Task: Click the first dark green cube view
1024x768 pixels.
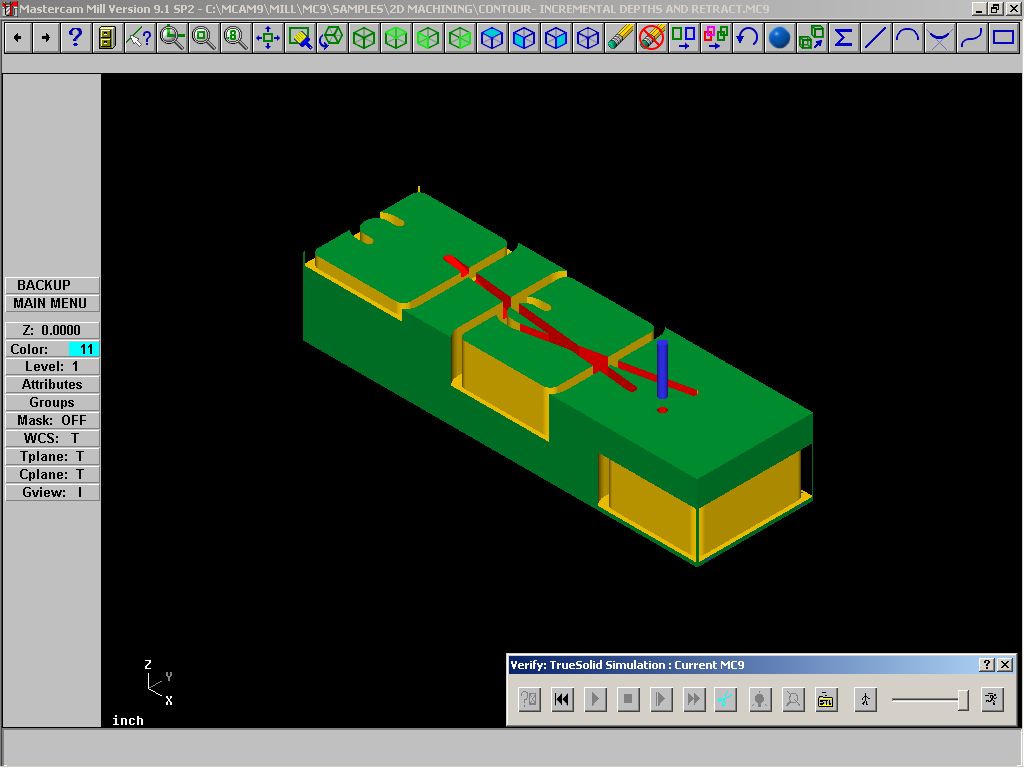Action: pos(364,38)
